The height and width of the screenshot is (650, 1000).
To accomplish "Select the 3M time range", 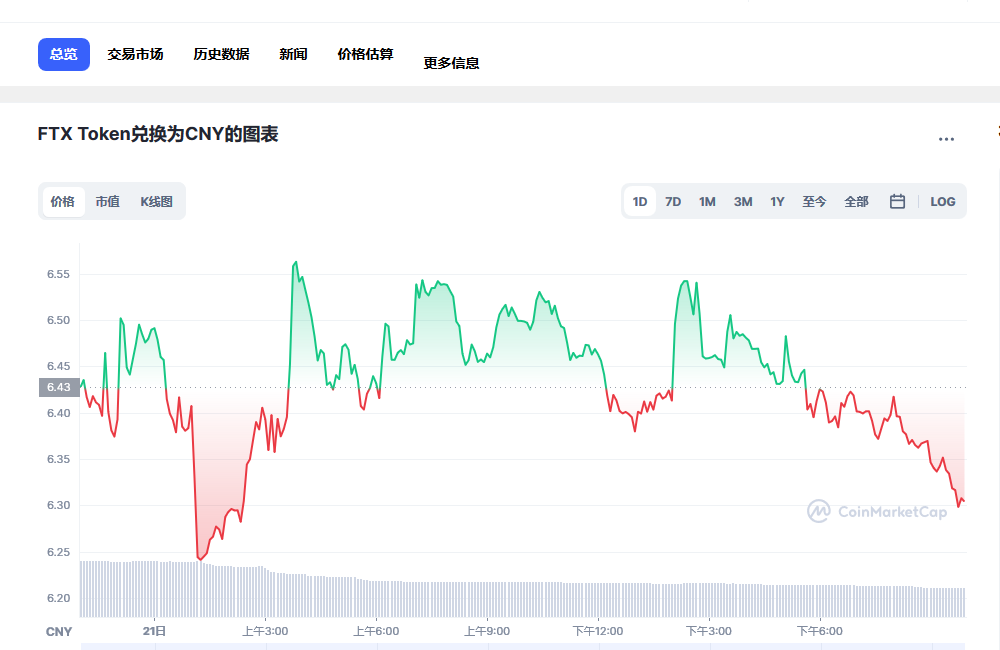I will pos(742,200).
